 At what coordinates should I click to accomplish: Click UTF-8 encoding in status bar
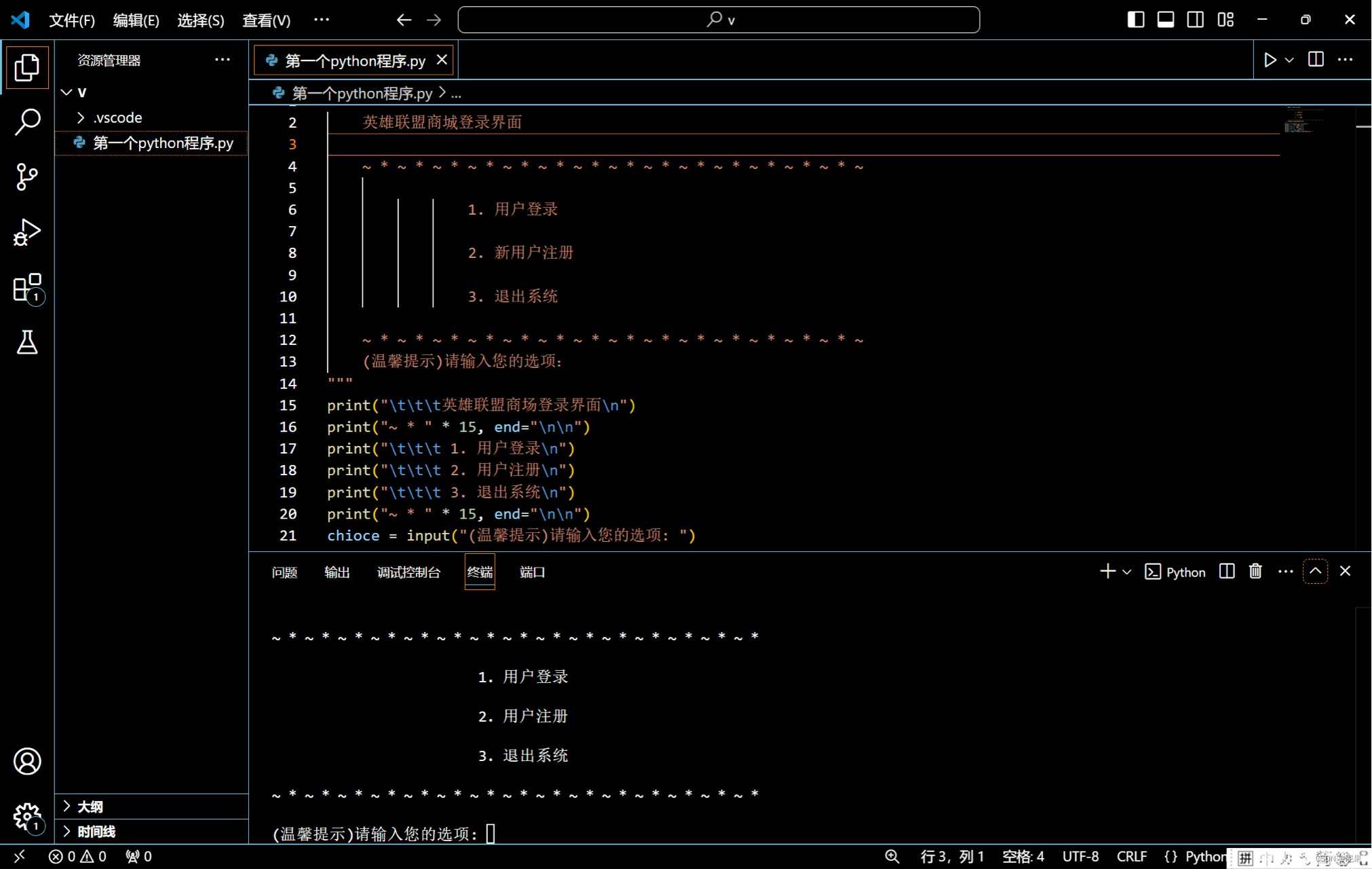point(1080,856)
